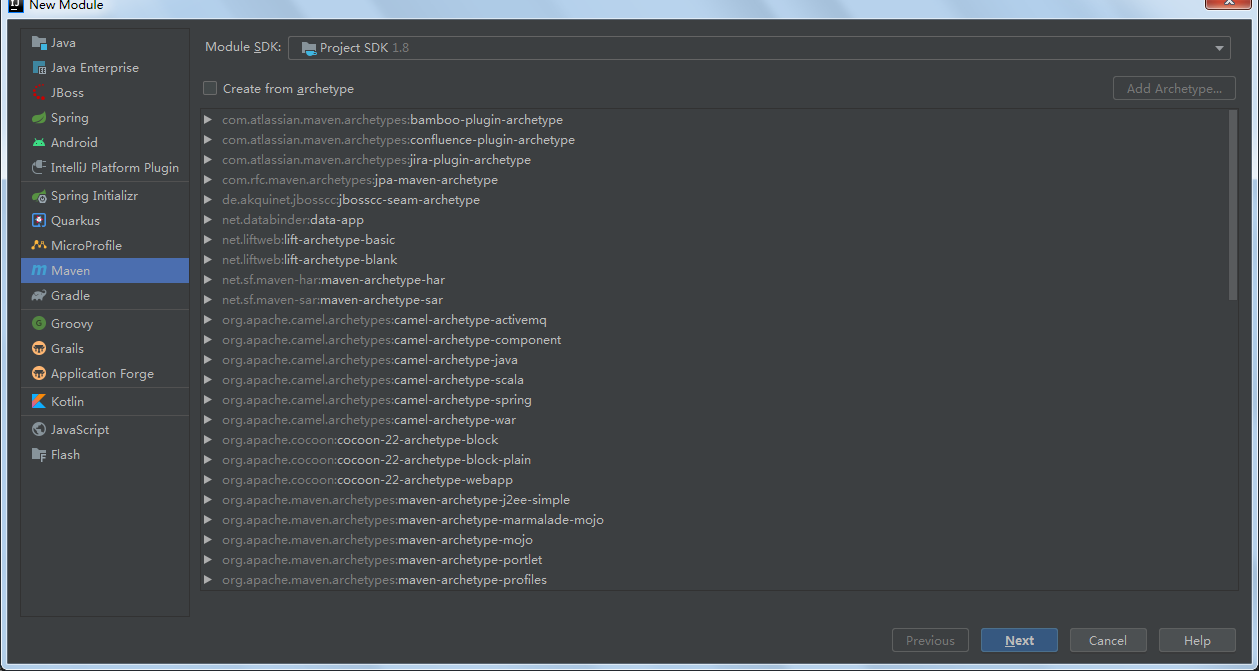This screenshot has height=671, width=1259.
Task: Click the Application Forge icon
Action: [x=39, y=374]
